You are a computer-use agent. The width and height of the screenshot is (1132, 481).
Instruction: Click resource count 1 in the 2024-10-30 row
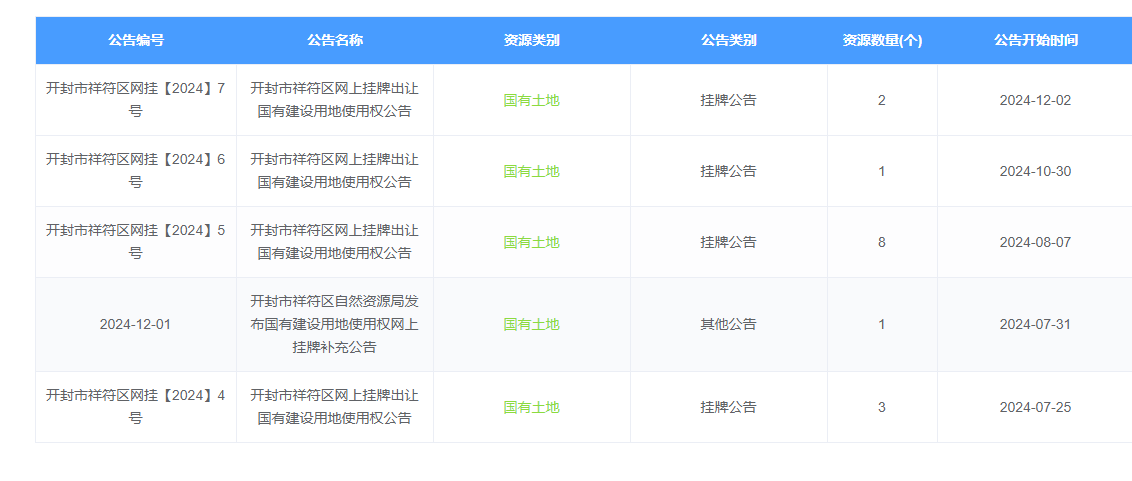click(x=881, y=171)
